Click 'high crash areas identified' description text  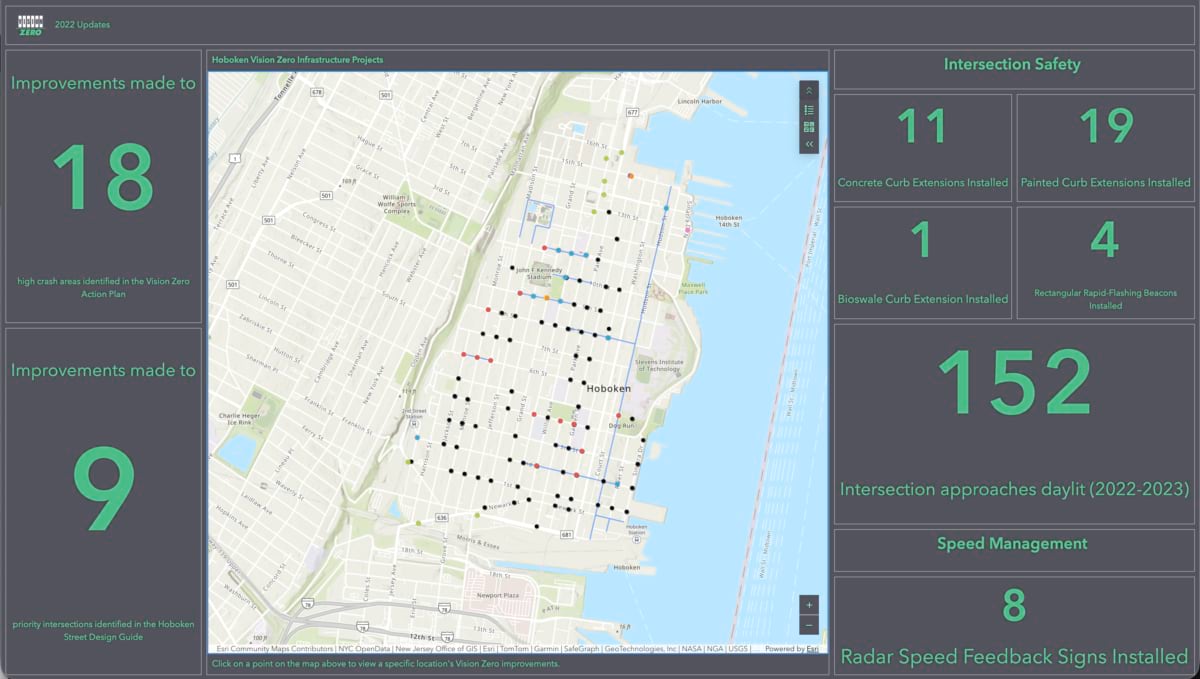tap(103, 288)
